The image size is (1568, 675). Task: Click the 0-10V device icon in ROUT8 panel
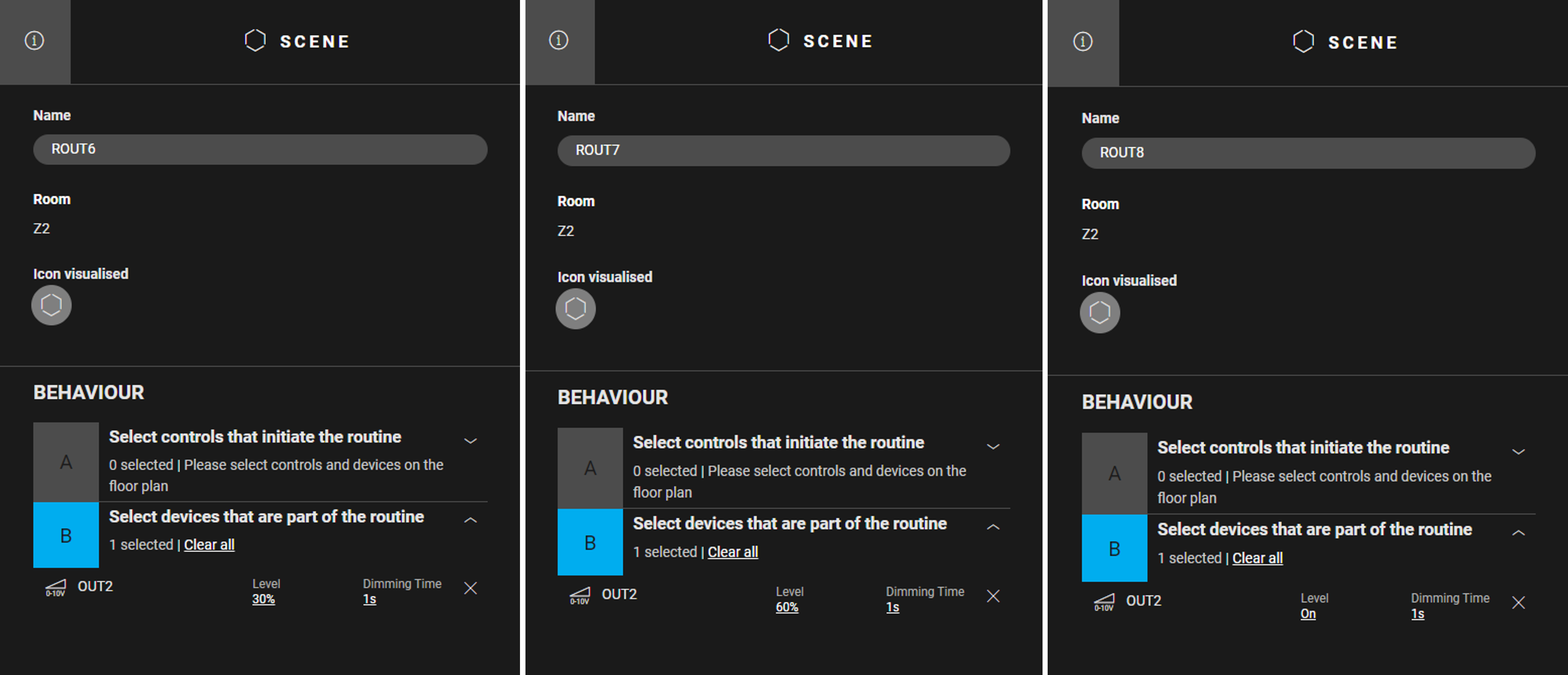click(x=1104, y=602)
